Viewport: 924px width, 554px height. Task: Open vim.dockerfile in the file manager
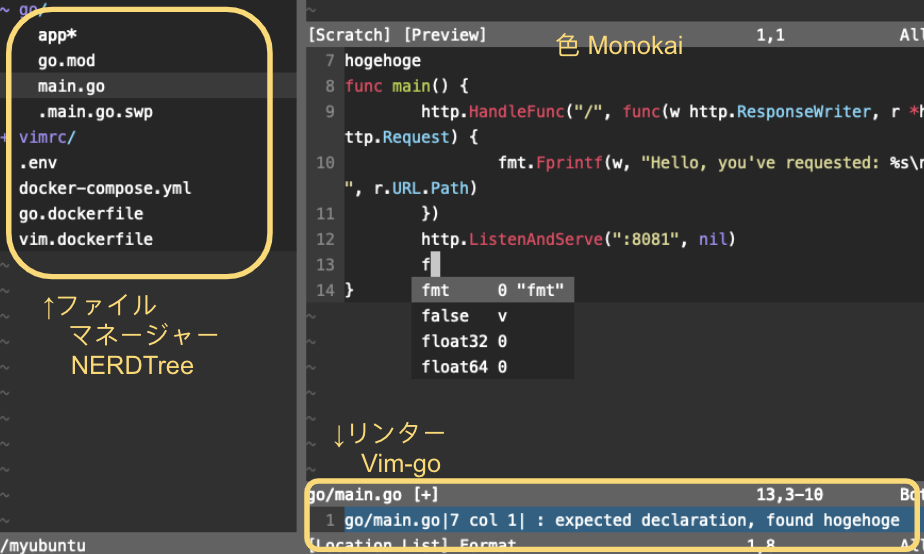pyautogui.click(x=86, y=239)
